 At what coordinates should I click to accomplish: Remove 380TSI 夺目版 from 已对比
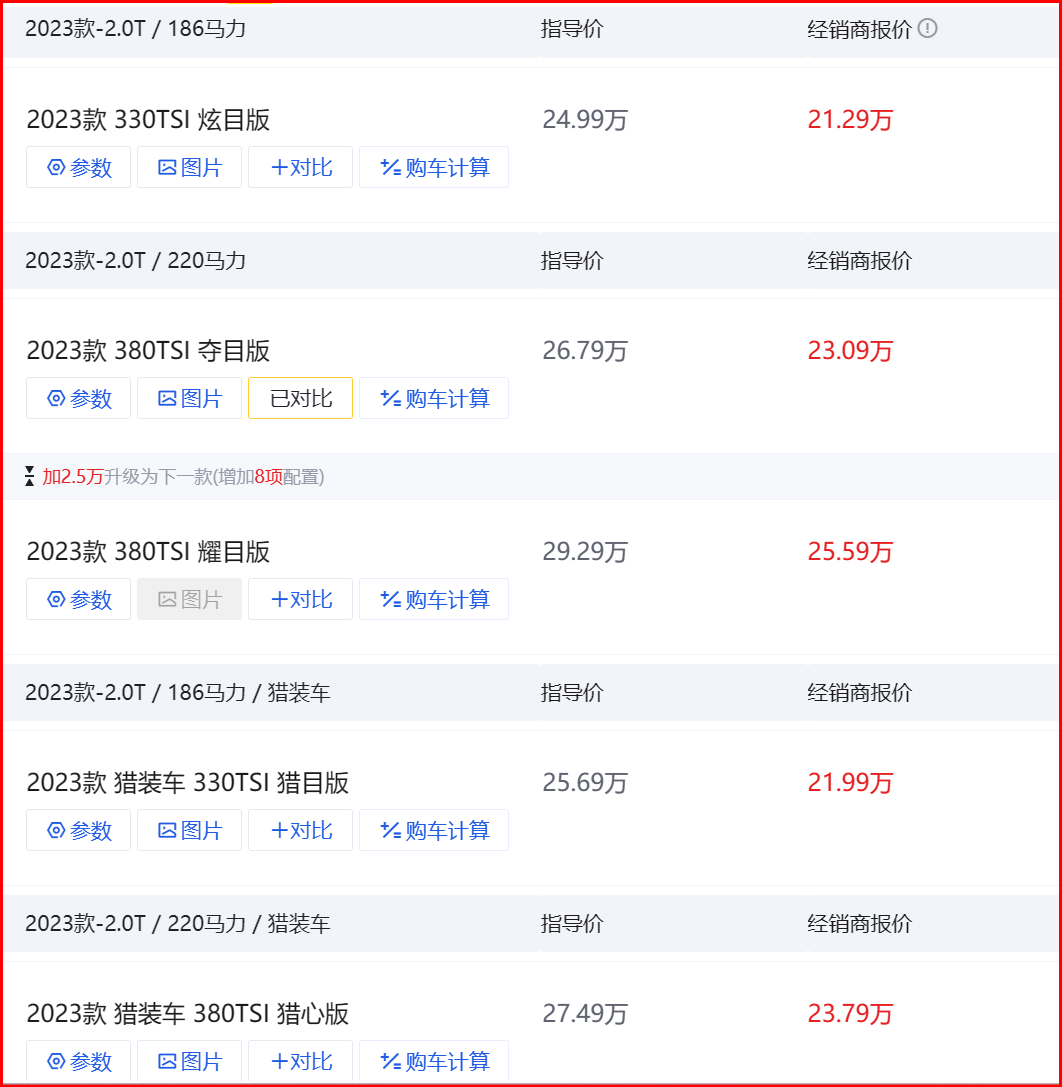(300, 398)
